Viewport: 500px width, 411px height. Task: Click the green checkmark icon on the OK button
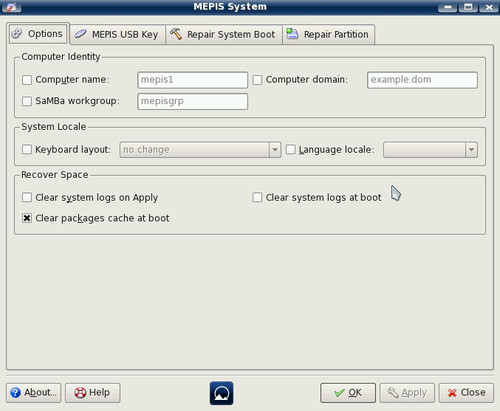[x=339, y=393]
